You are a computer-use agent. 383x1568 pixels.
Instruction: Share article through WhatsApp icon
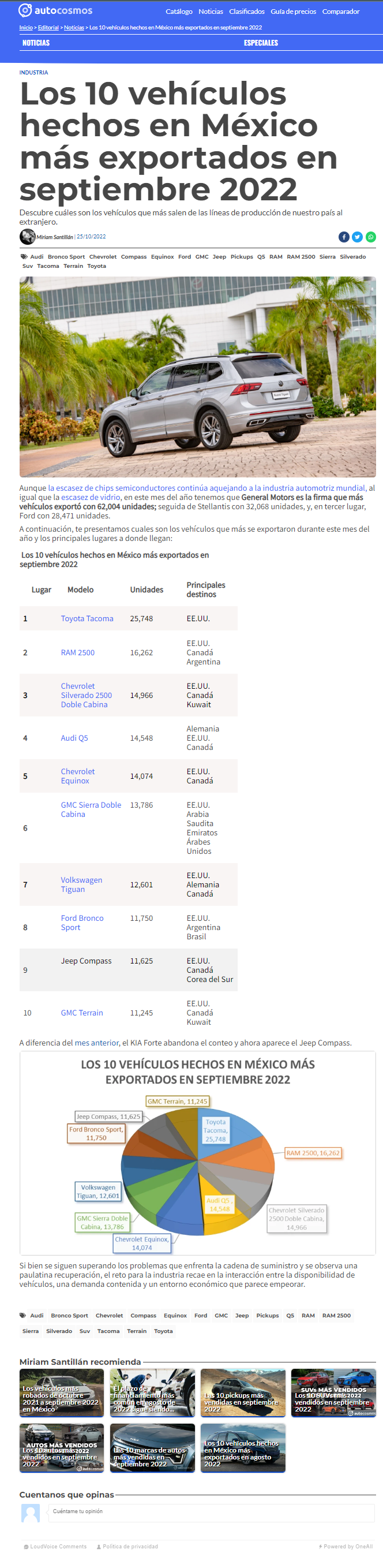coord(371,237)
